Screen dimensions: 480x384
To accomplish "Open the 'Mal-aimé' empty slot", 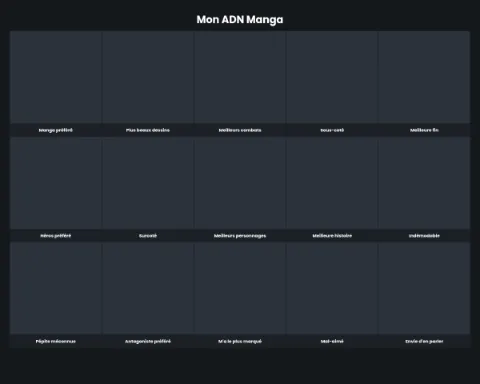I will coord(332,288).
